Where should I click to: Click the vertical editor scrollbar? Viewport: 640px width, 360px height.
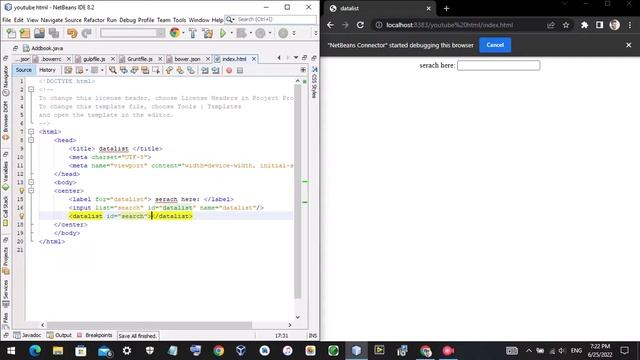coord(298,192)
